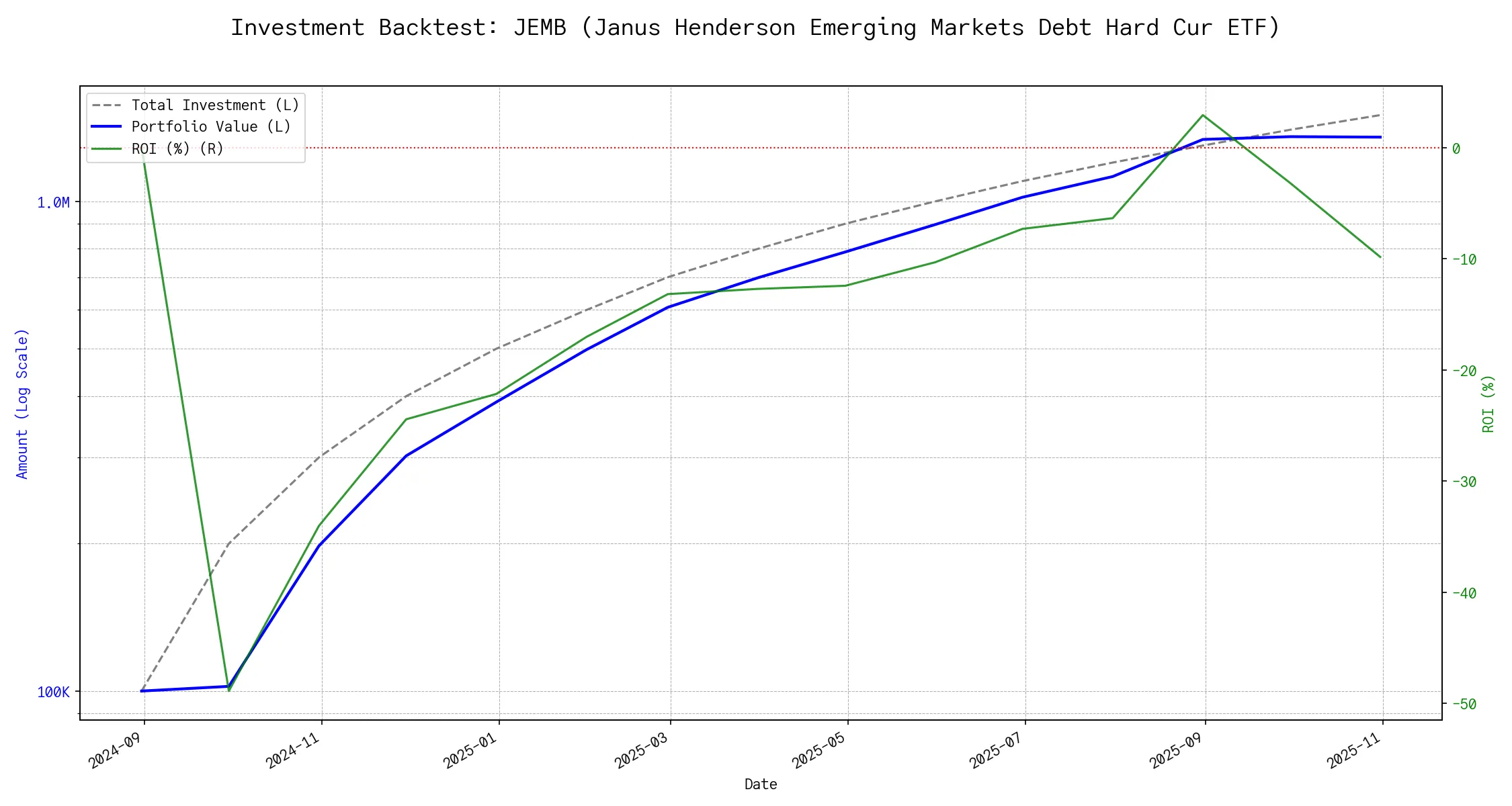Click the Amount (Log Scale) axis title
The width and height of the screenshot is (1512, 806).
(22, 404)
